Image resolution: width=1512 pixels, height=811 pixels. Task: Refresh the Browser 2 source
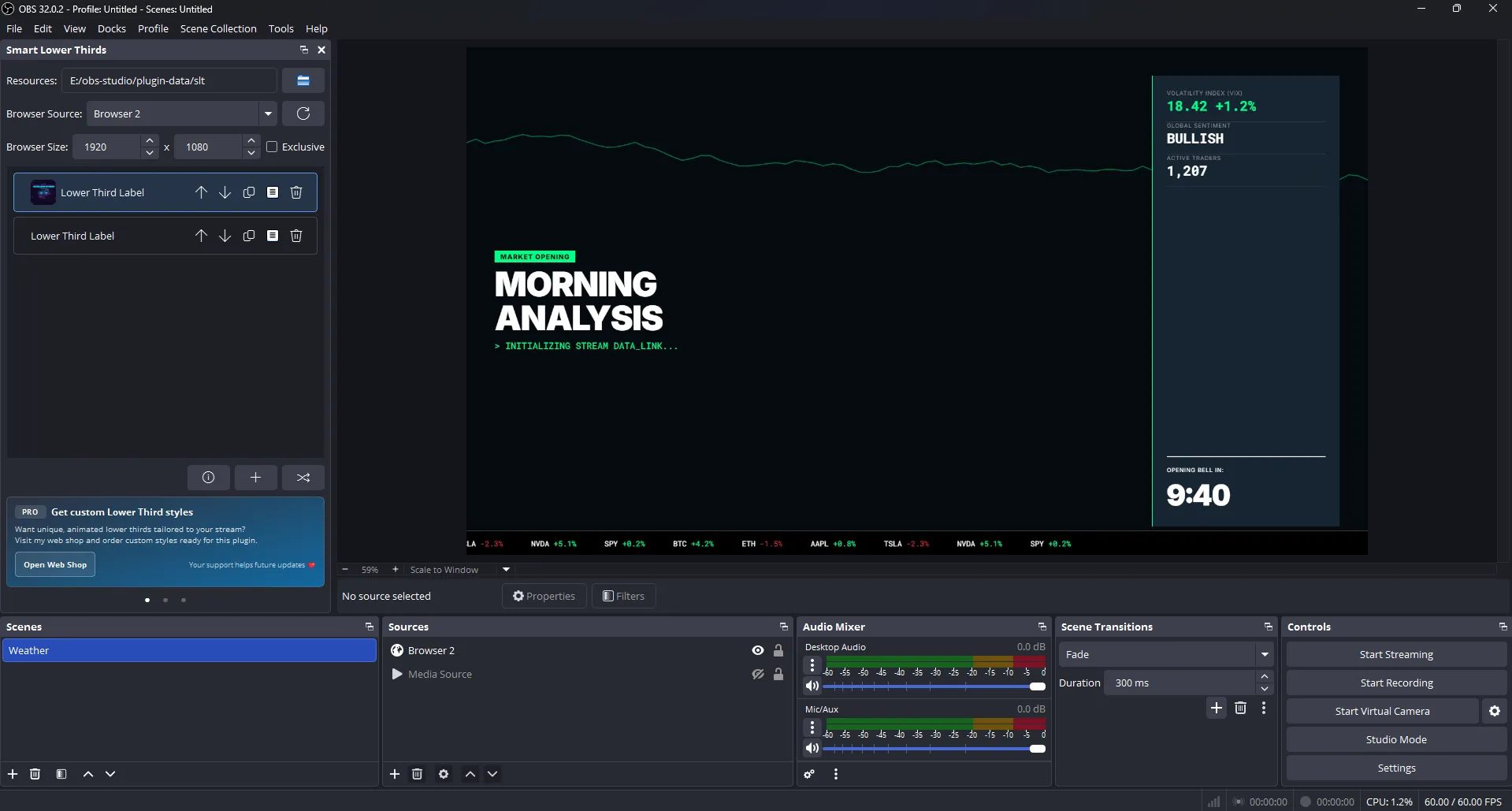(303, 113)
